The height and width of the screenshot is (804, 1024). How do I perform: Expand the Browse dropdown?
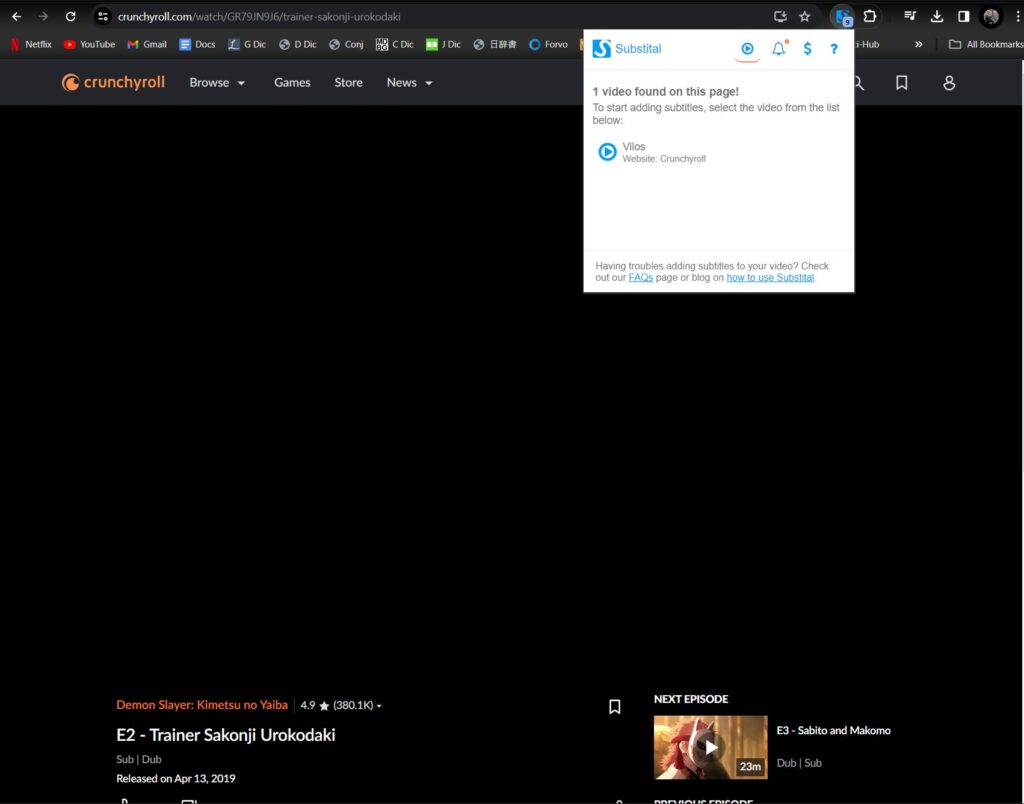tap(216, 82)
